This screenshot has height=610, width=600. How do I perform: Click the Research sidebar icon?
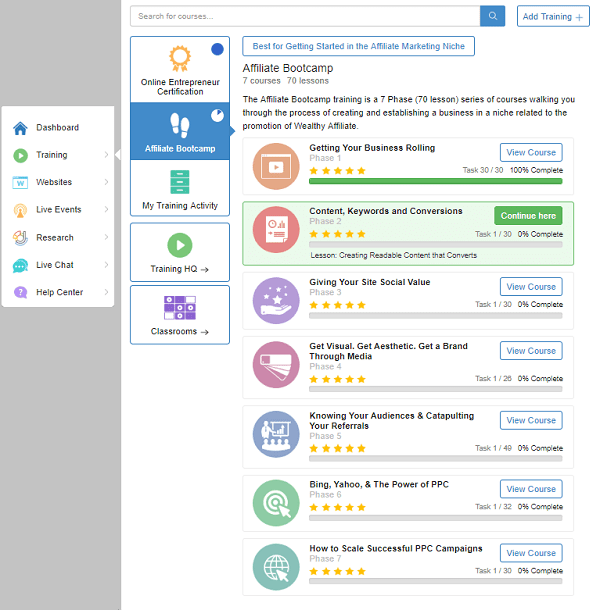(20, 238)
